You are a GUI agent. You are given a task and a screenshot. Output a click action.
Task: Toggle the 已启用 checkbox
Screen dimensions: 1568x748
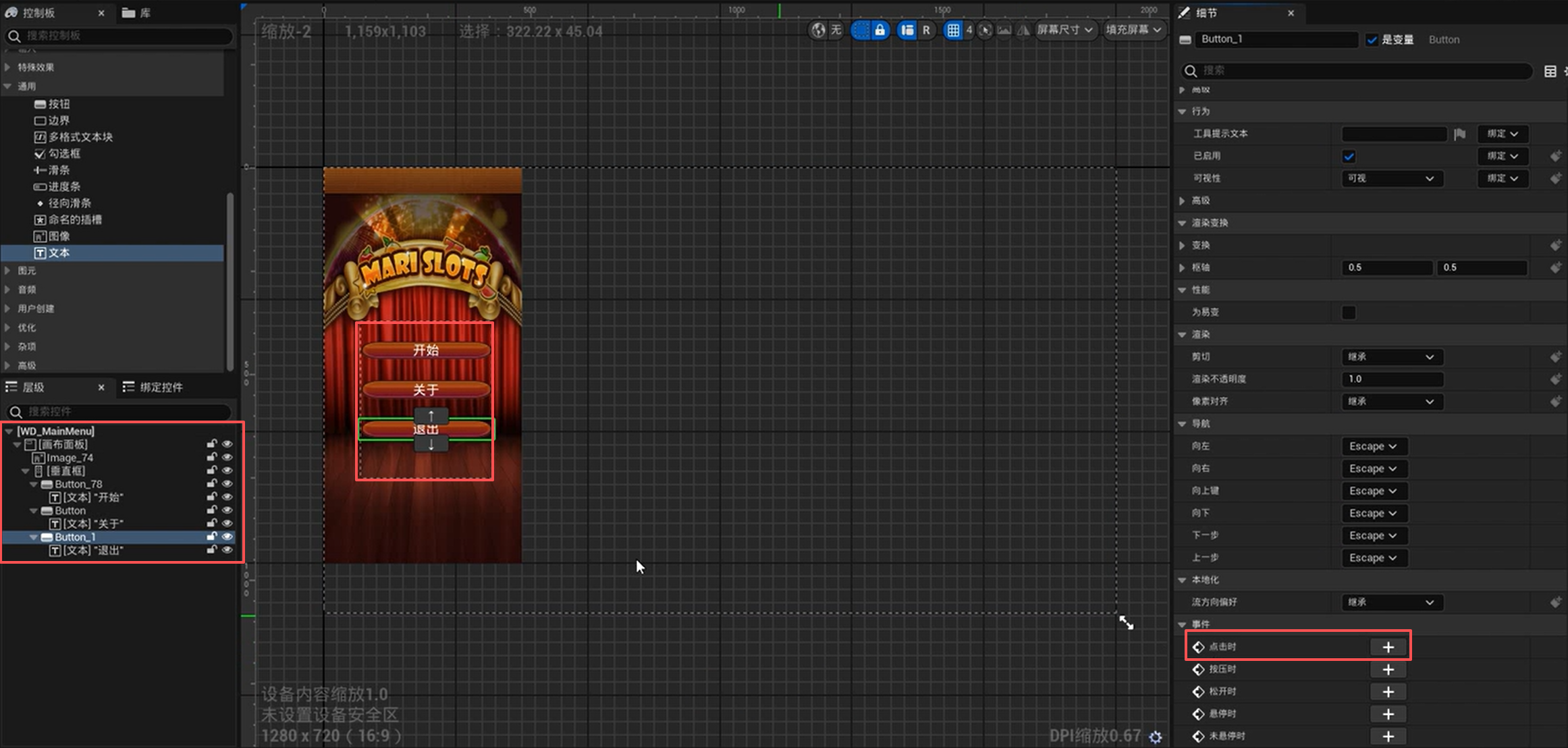tap(1349, 156)
